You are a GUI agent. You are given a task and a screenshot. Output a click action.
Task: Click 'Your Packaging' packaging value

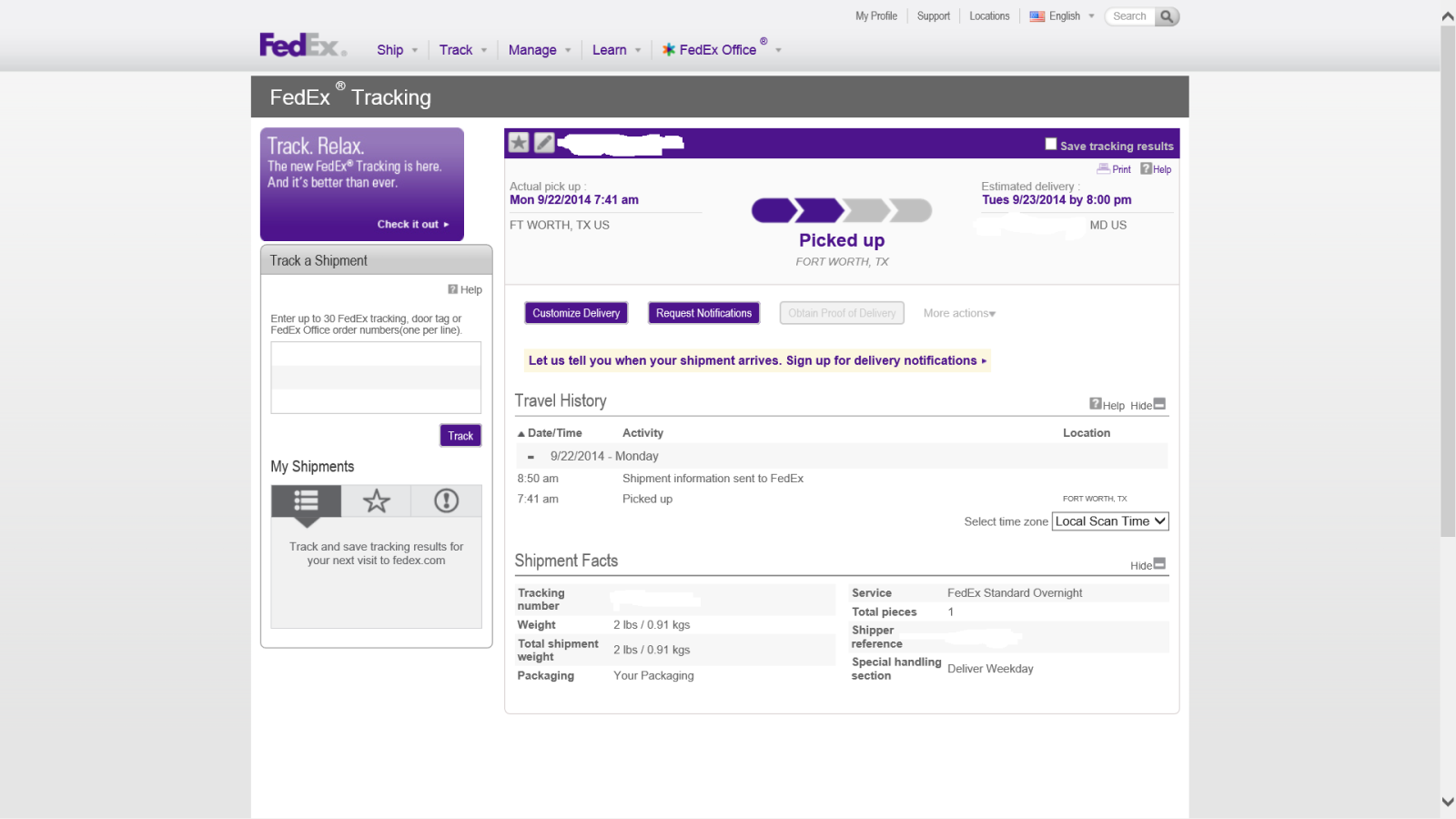click(x=653, y=676)
